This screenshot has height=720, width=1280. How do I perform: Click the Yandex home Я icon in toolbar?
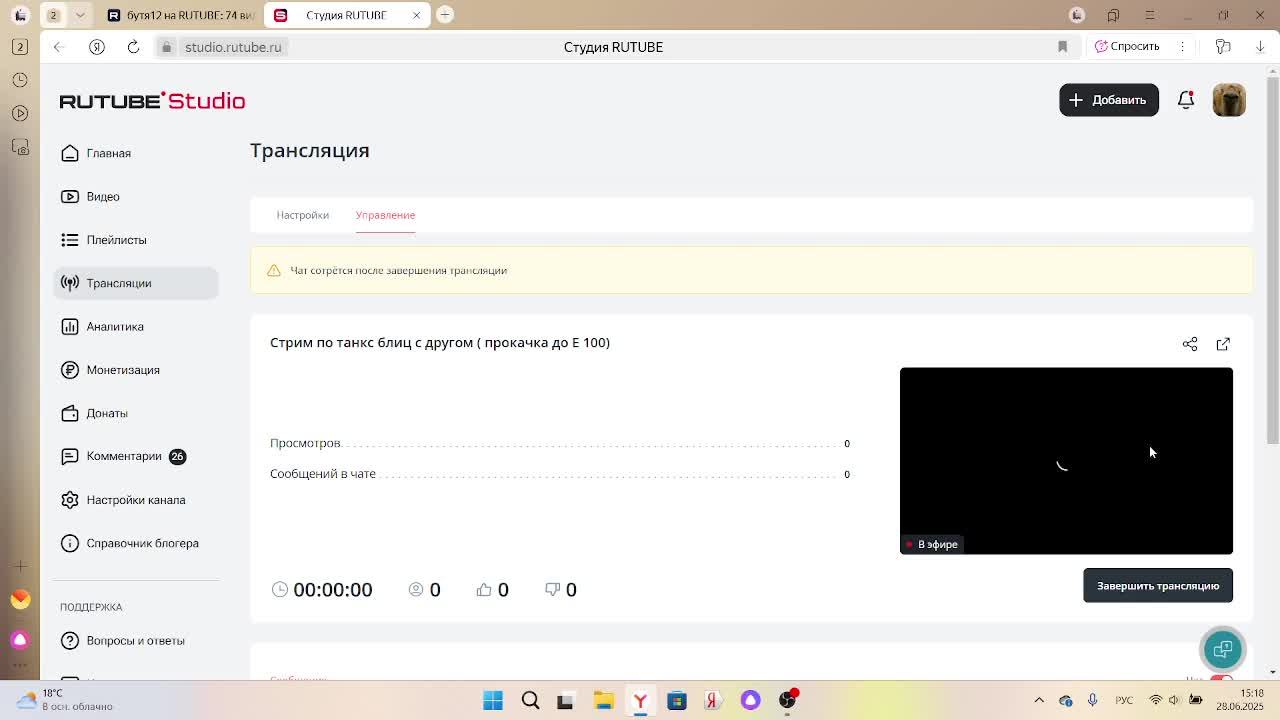coord(97,47)
